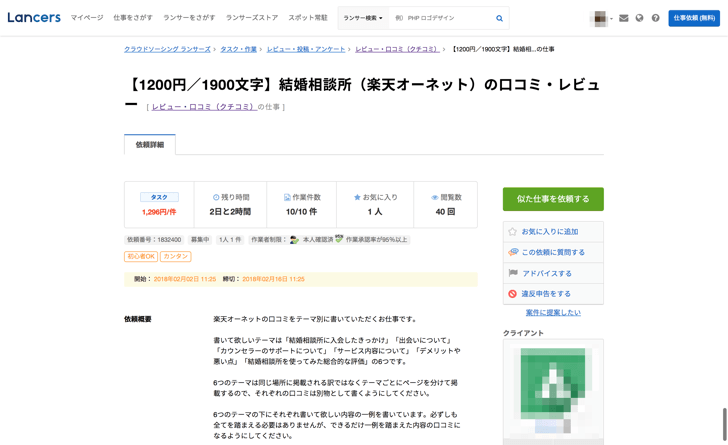Open 仕事をさがす menu
Screen dimensions: 728x445
click(133, 18)
